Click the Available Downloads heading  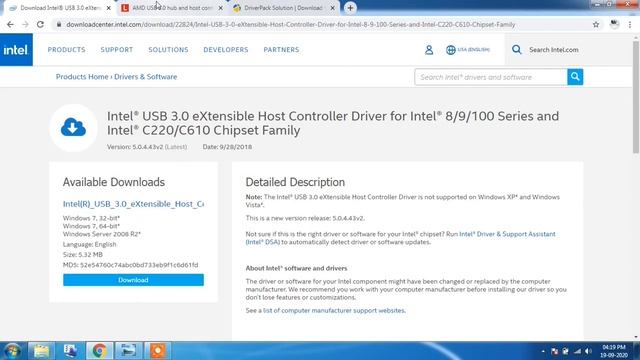click(x=114, y=182)
